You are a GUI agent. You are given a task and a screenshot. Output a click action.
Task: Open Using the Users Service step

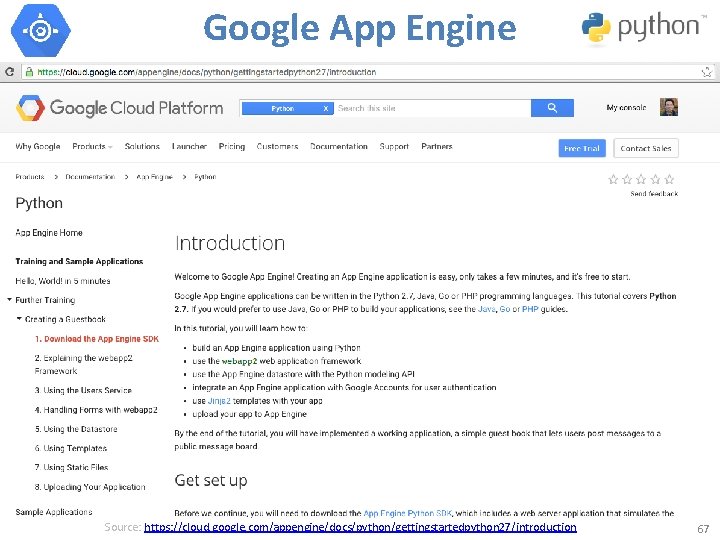83,390
